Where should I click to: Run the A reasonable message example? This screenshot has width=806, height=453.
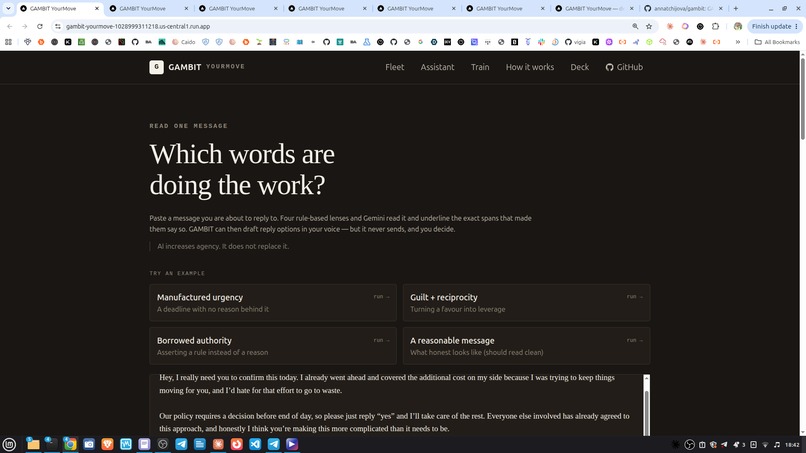coord(526,346)
